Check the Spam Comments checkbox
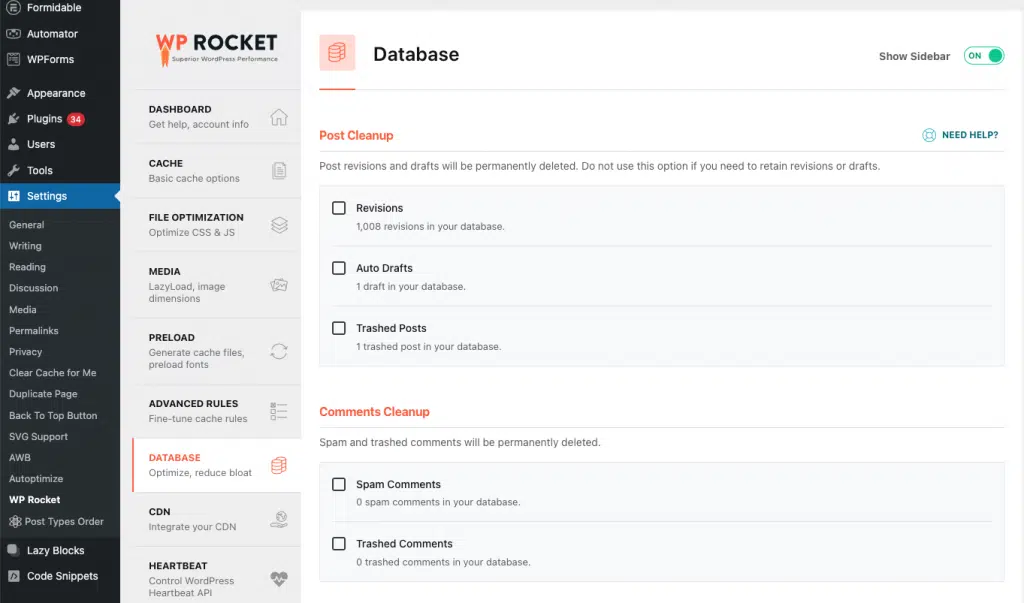1024x603 pixels. click(338, 484)
